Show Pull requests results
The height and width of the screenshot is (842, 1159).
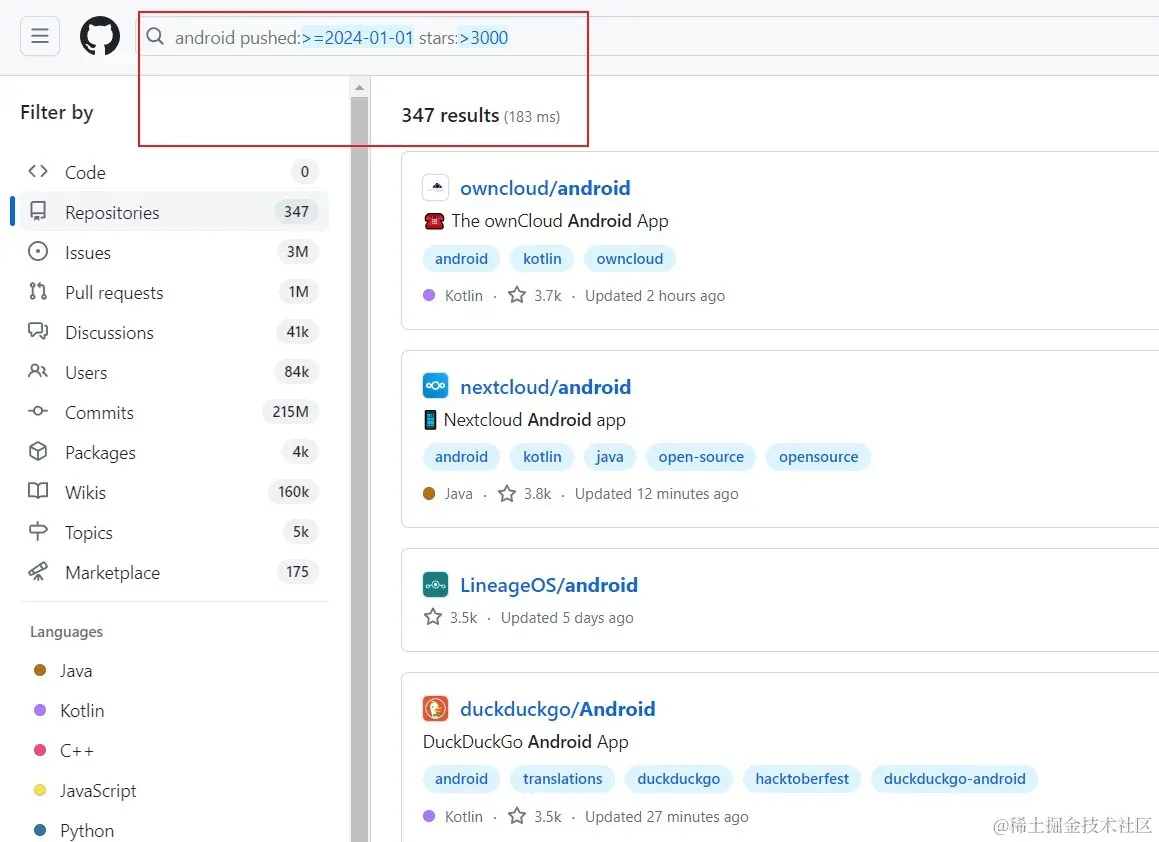pyautogui.click(x=173, y=292)
